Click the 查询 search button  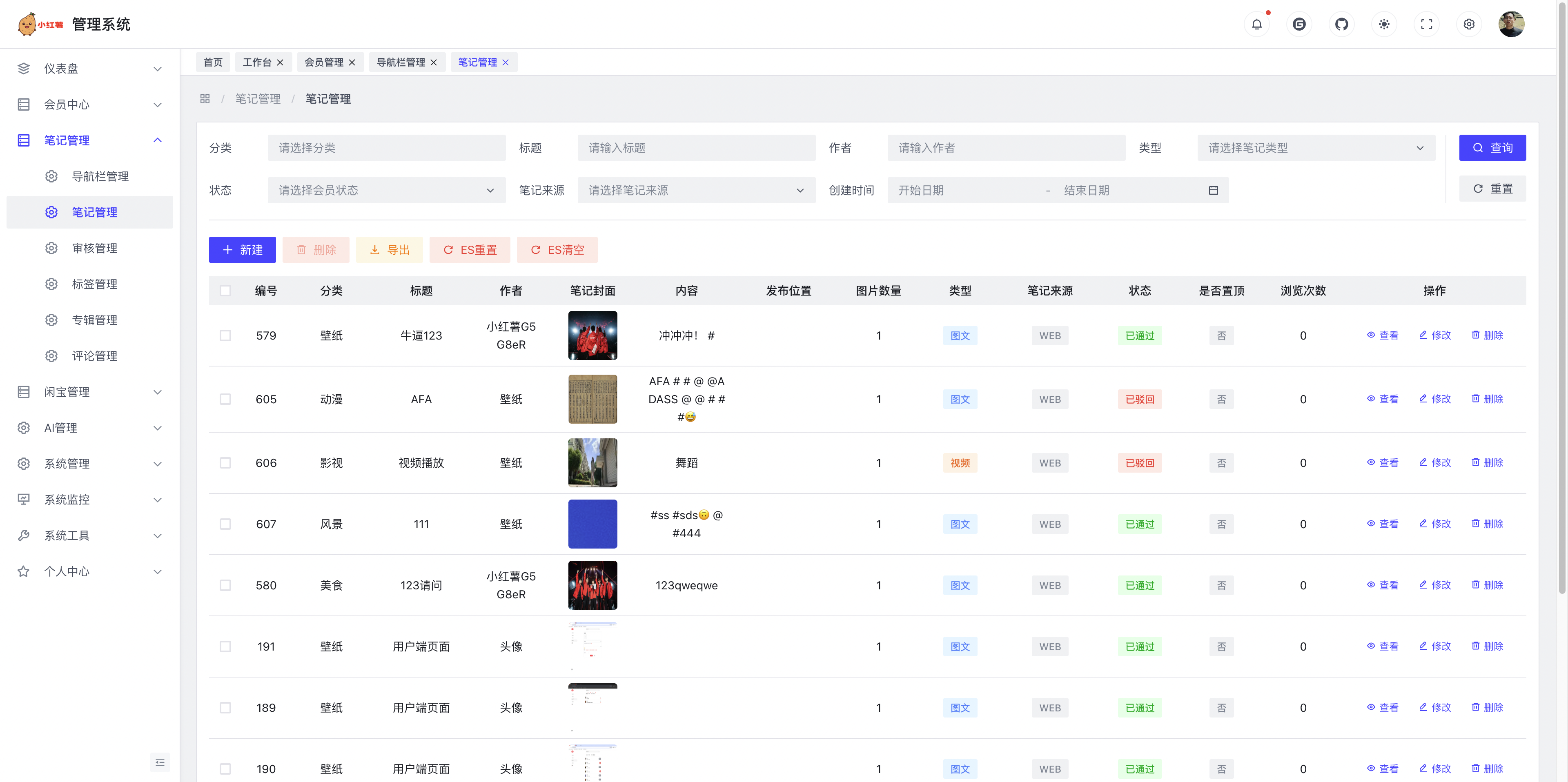(x=1492, y=148)
